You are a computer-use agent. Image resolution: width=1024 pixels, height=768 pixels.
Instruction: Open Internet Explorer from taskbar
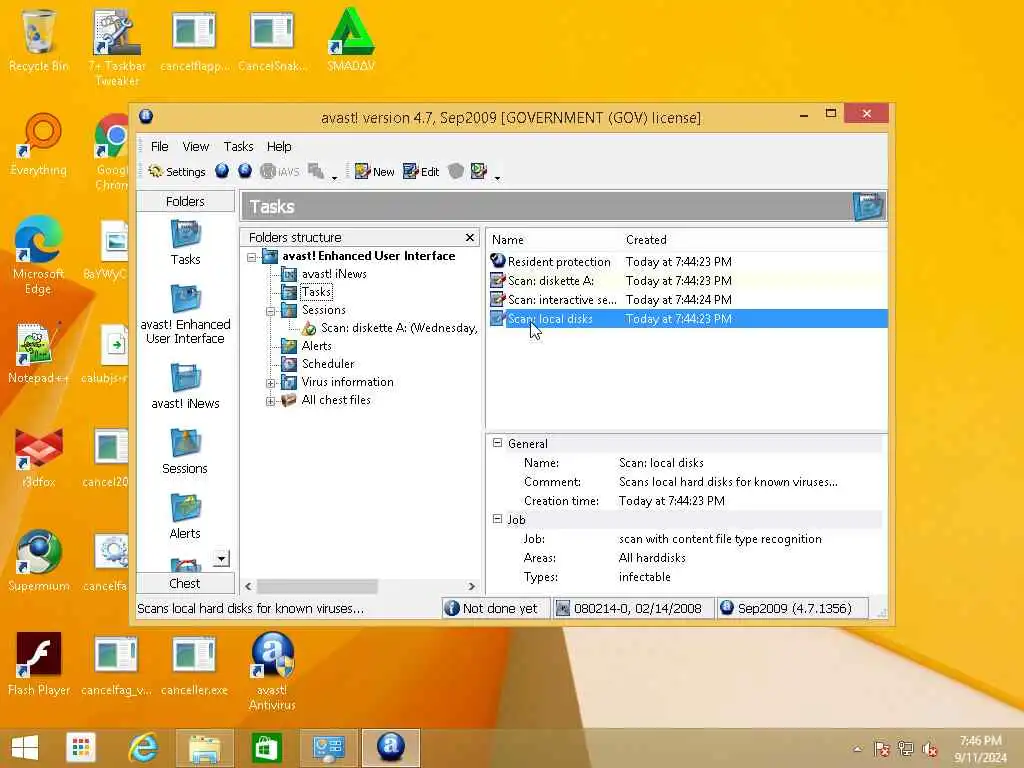pos(142,748)
